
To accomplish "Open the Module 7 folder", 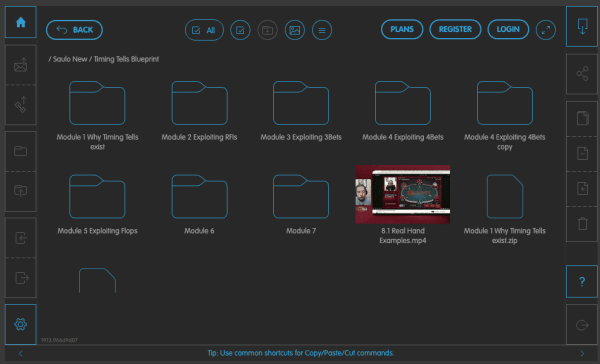I will tap(301, 197).
